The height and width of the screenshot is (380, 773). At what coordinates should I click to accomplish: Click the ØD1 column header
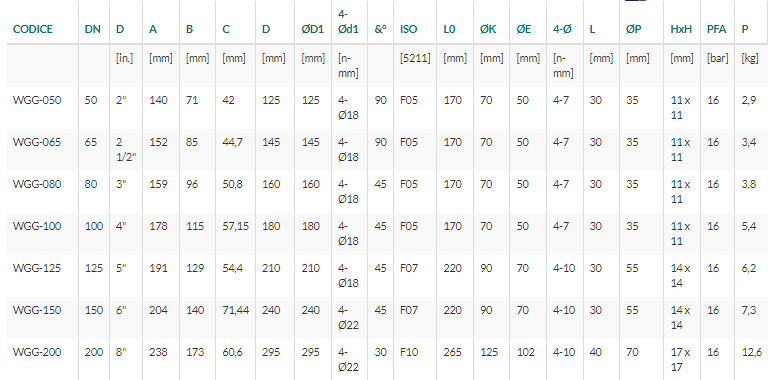coord(313,29)
